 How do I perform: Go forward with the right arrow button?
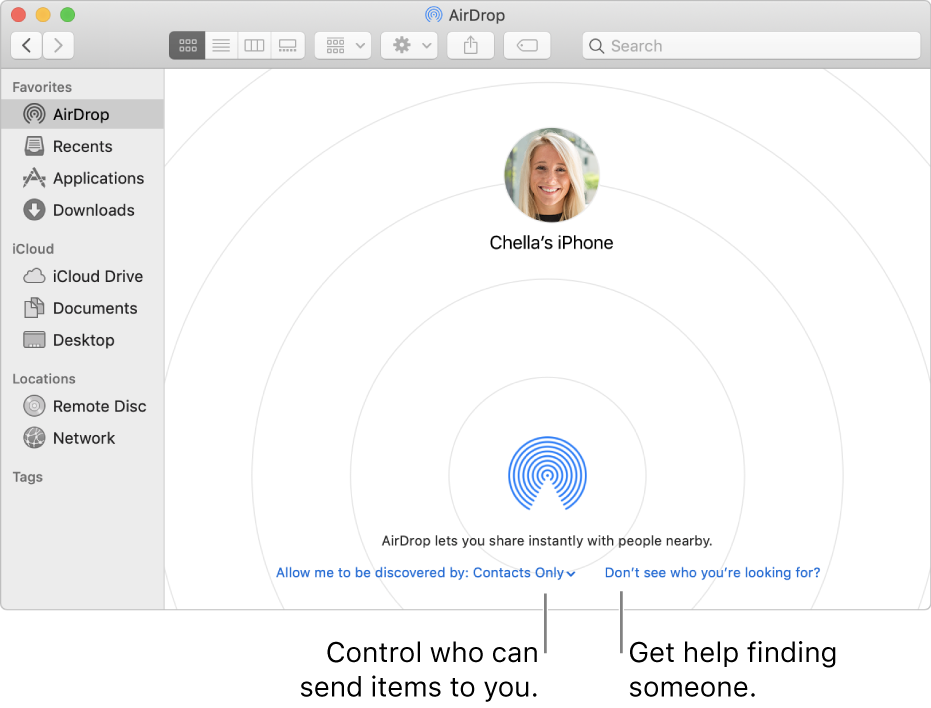pyautogui.click(x=58, y=46)
